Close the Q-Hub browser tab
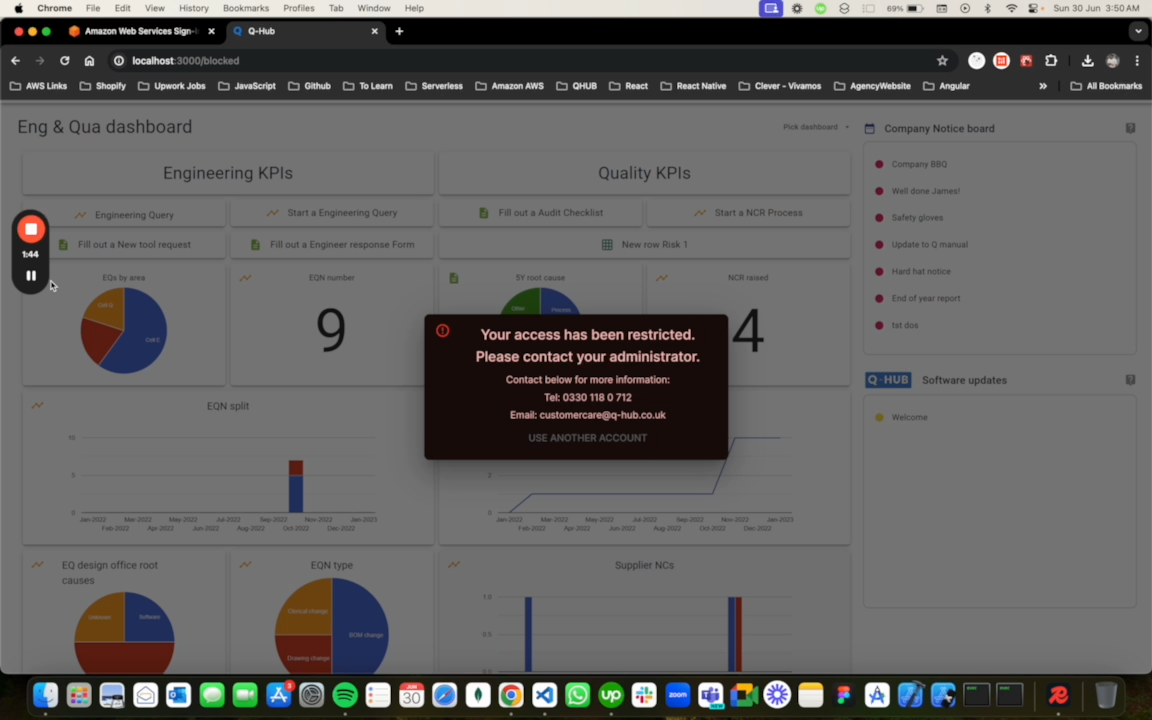This screenshot has width=1152, height=720. pos(375,32)
